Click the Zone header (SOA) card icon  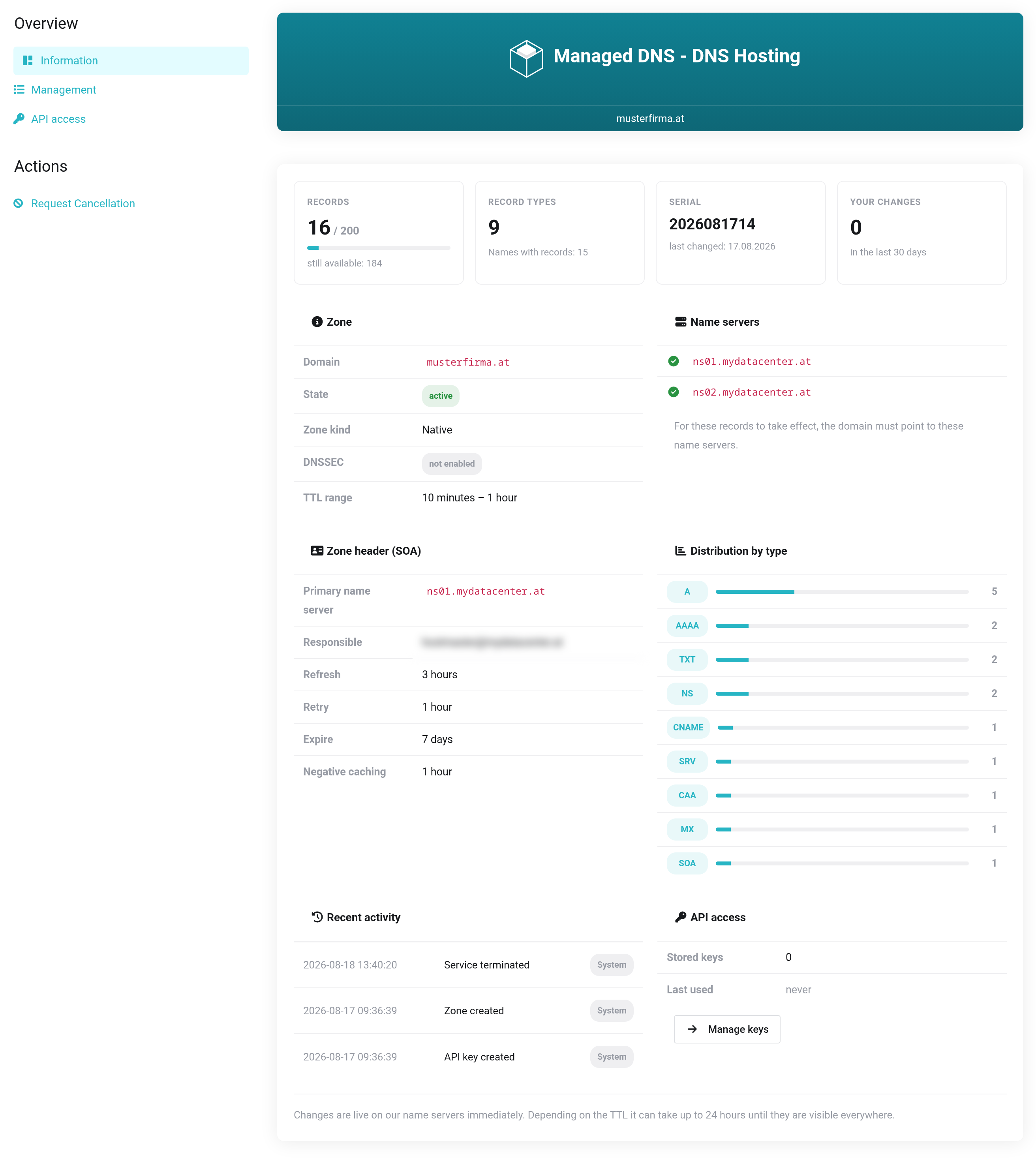point(317,551)
